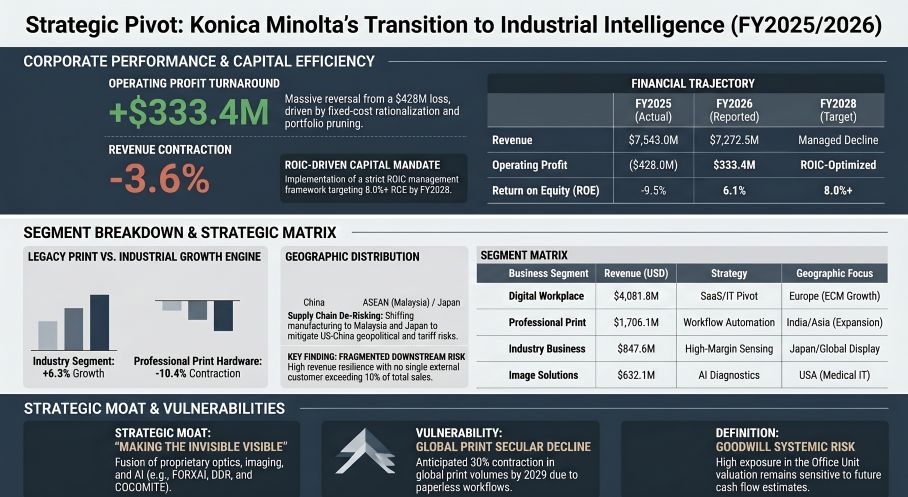
Task: Click the '$1,706.1M' revenue cell
Action: [x=636, y=323]
